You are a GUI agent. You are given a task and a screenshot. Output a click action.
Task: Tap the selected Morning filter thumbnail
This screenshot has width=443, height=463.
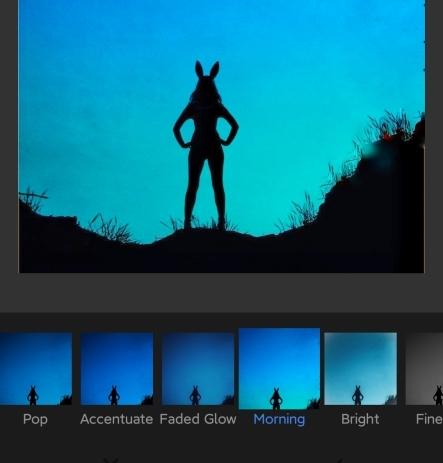tap(279, 369)
